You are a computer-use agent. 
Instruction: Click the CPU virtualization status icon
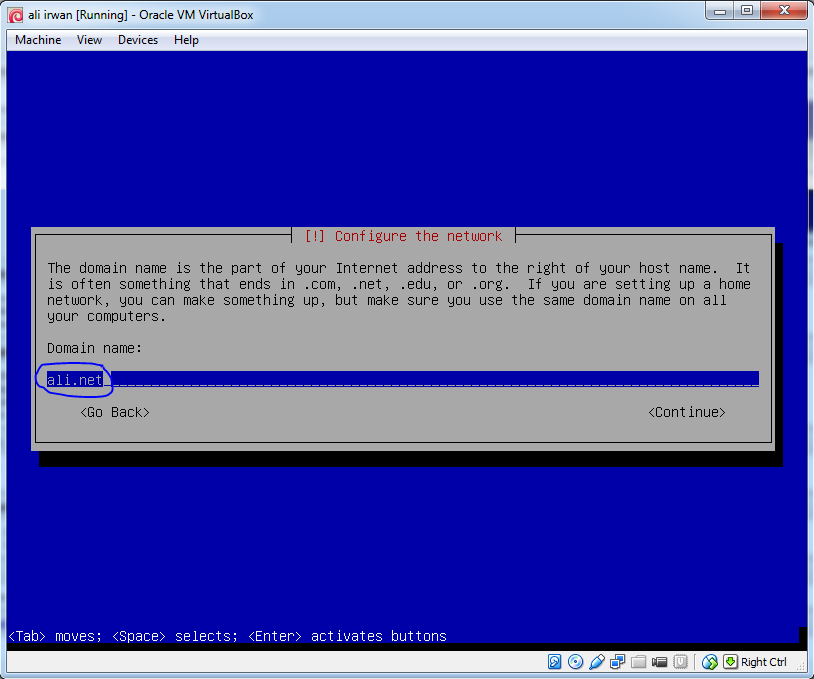680,661
